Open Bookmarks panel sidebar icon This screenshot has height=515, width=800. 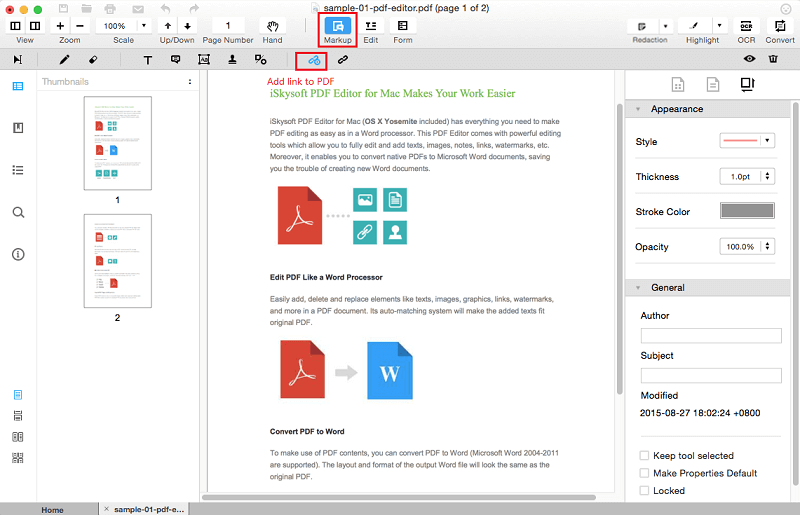(x=18, y=128)
